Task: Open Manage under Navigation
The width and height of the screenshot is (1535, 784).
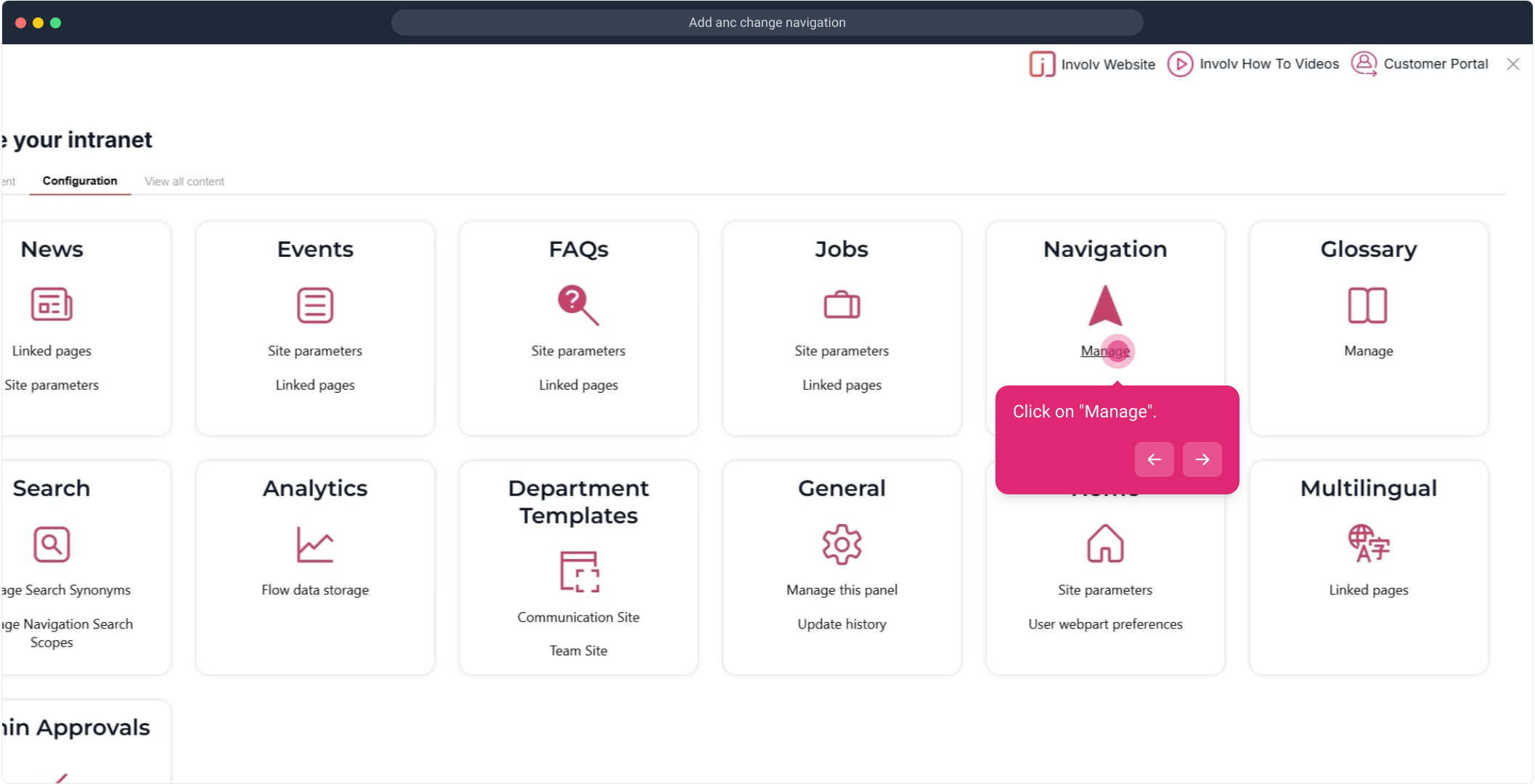Action: point(1105,351)
